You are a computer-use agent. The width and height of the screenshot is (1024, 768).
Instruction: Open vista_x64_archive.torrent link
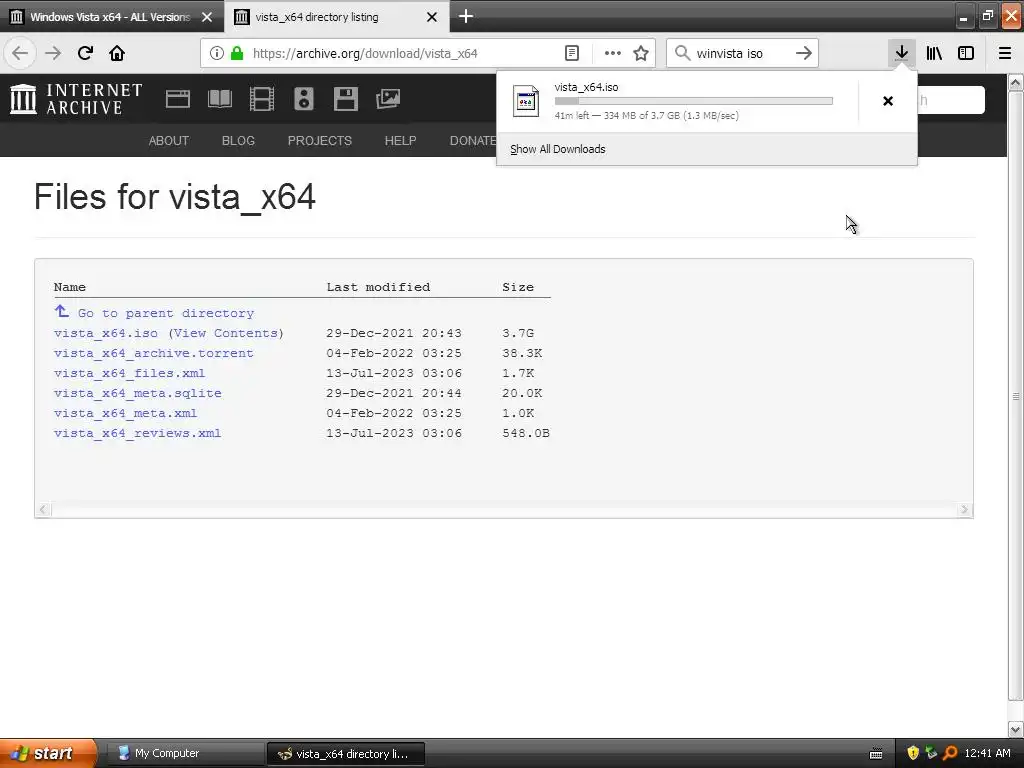tap(153, 353)
